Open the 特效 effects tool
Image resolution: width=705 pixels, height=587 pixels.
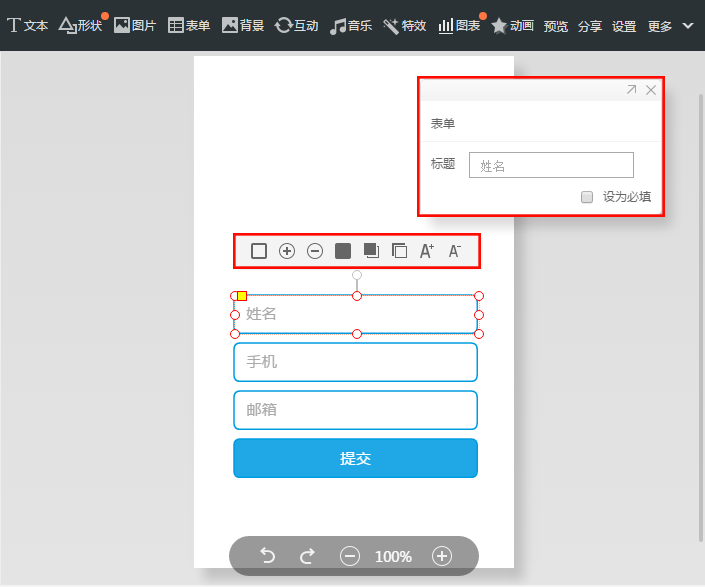pos(405,26)
